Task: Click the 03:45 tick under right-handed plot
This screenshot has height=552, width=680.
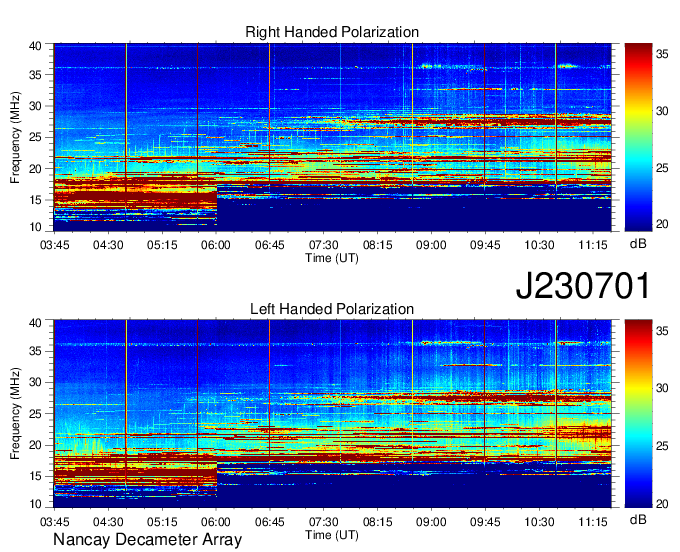Action: click(55, 245)
